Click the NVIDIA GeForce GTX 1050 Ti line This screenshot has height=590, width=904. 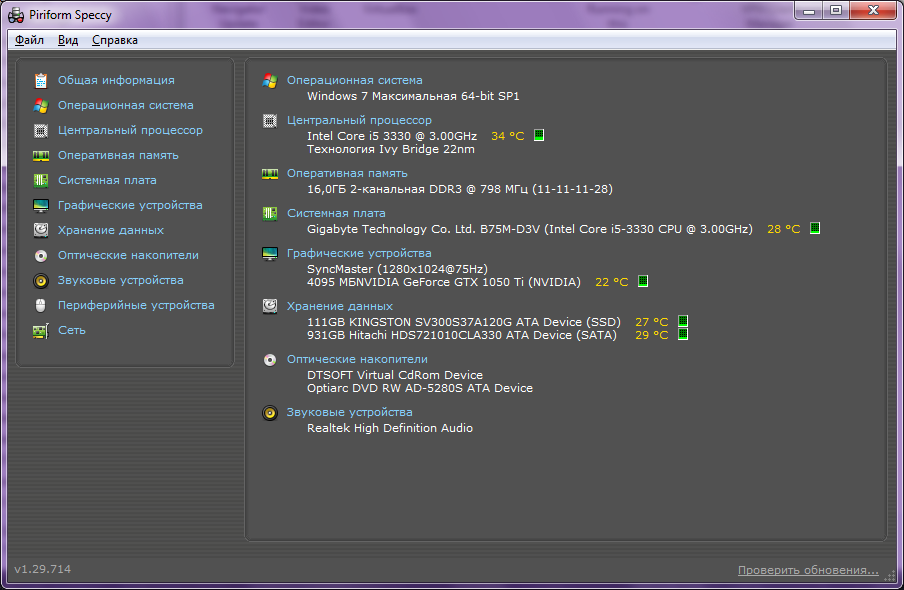coord(444,282)
